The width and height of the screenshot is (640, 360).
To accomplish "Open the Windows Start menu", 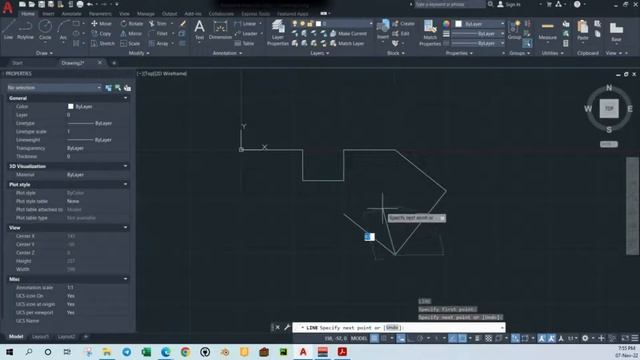I will pos(9,352).
